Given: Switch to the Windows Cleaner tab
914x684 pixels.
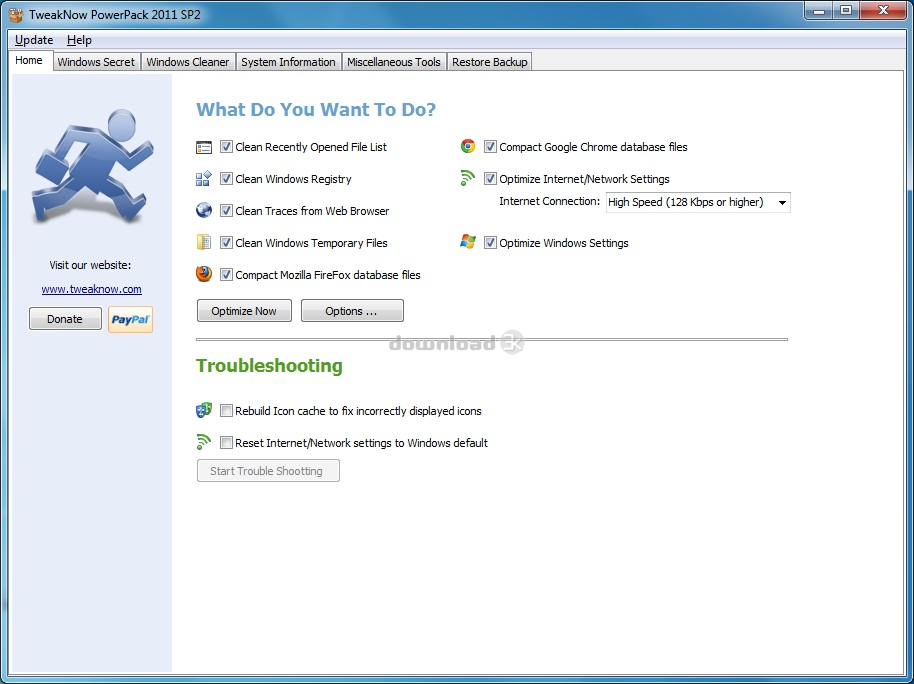Looking at the screenshot, I should coord(188,62).
